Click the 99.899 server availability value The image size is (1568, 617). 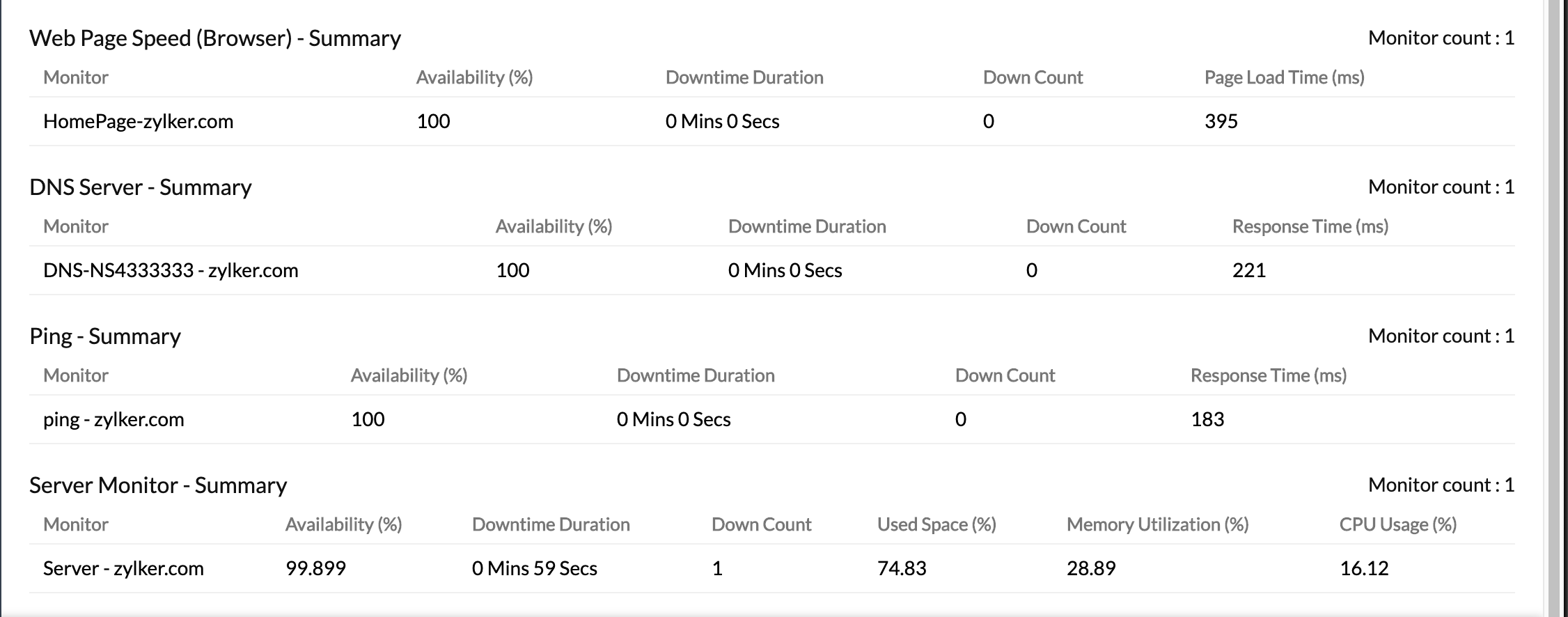315,568
